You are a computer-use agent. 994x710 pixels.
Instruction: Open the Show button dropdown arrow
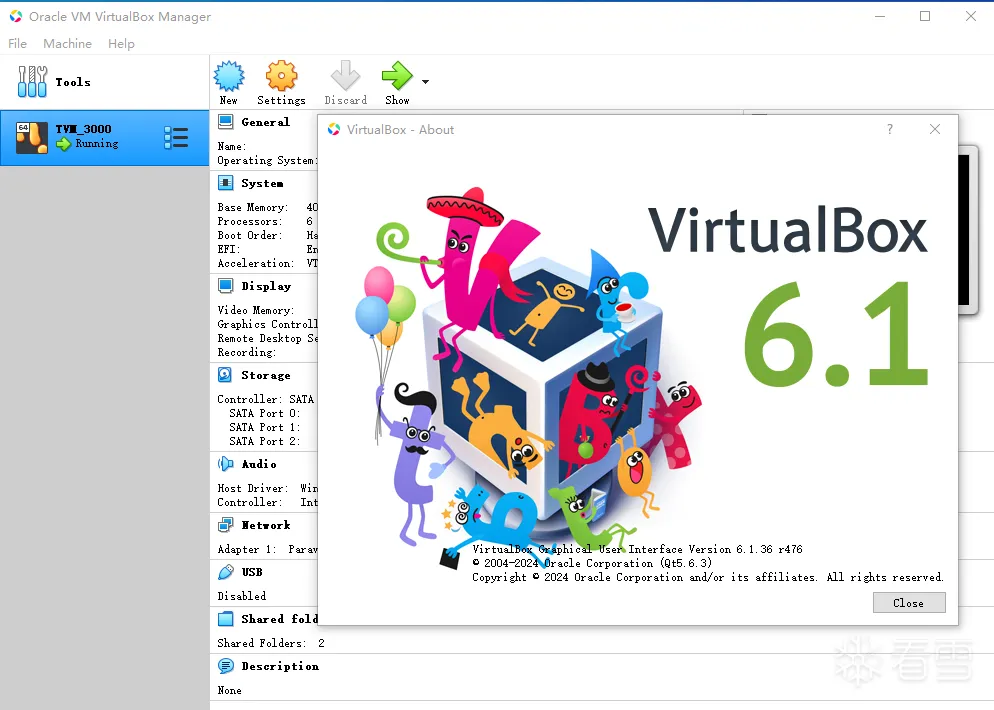point(425,82)
